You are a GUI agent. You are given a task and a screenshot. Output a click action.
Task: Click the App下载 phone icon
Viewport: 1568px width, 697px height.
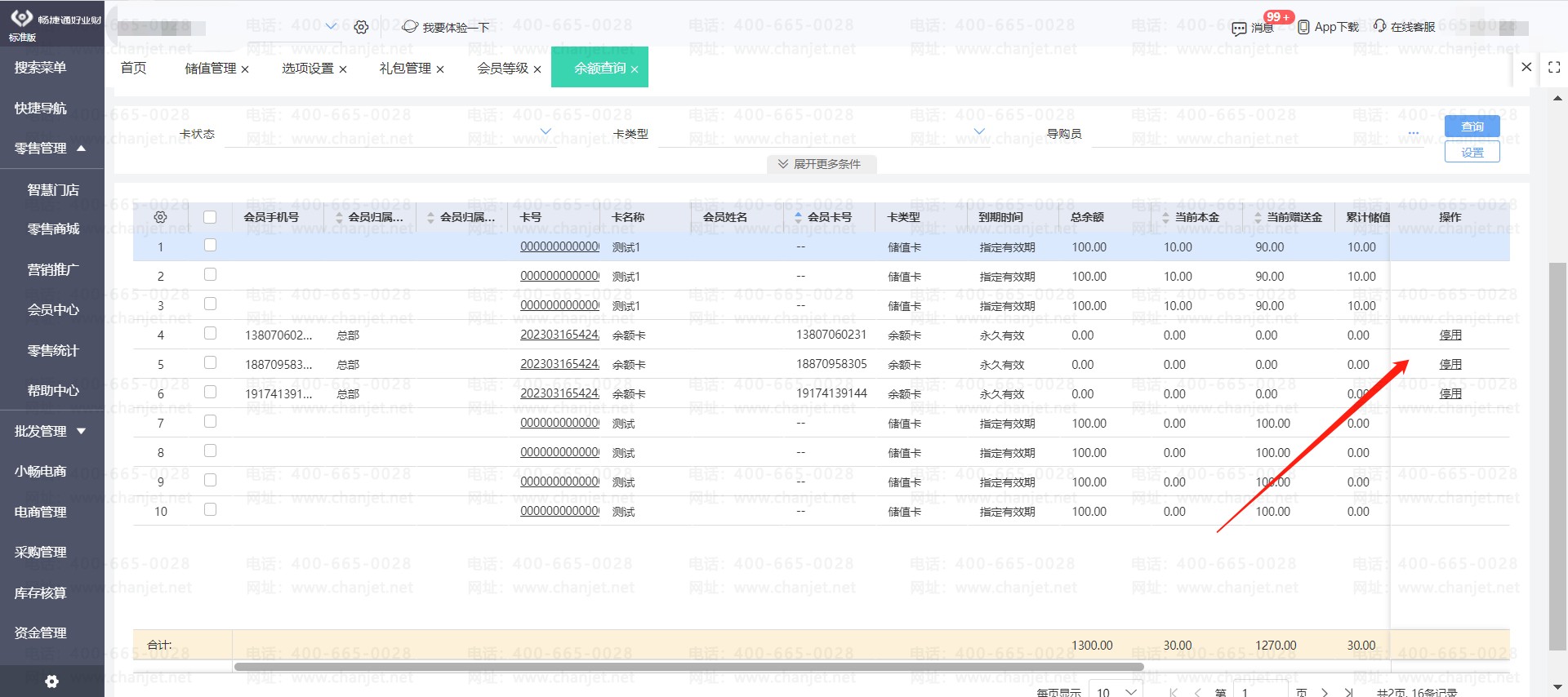coord(1303,27)
